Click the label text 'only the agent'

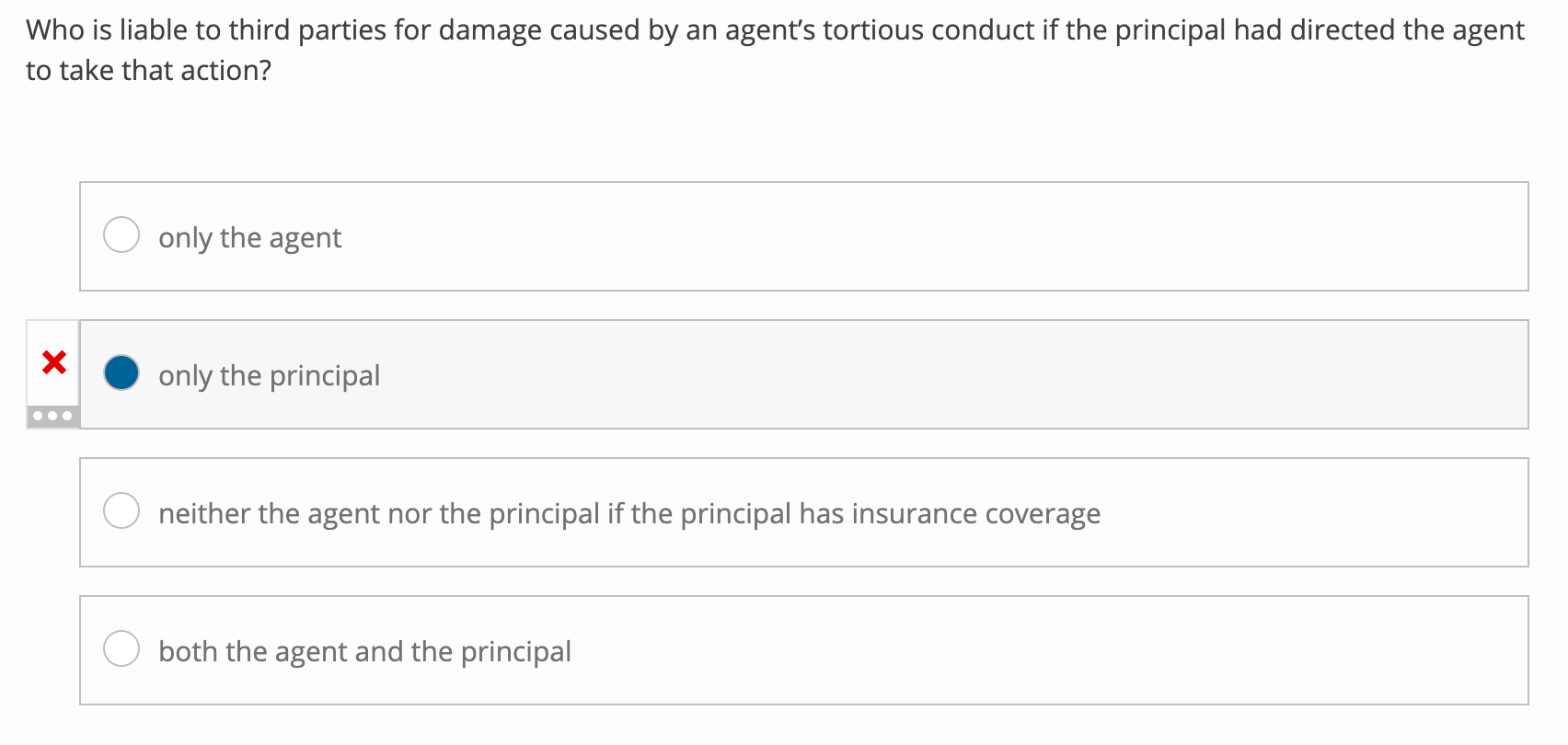tap(249, 237)
